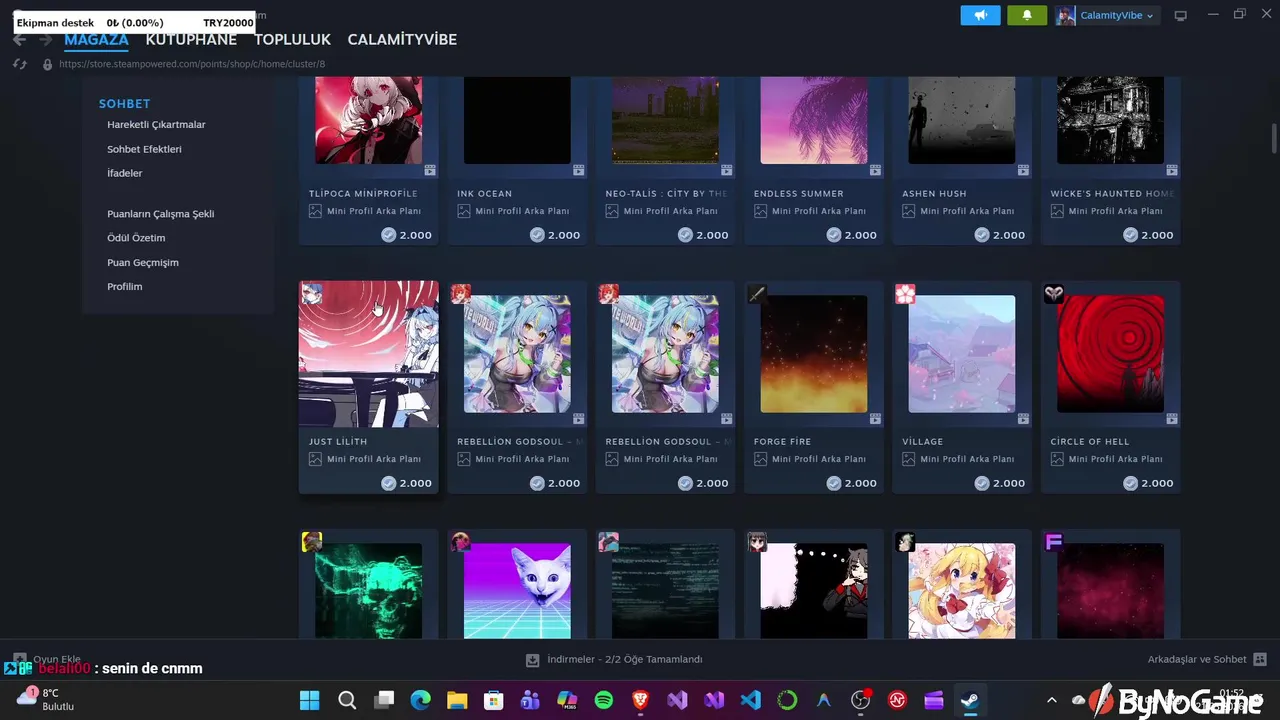Click the sword badge on Forge Fire card
Image resolution: width=1280 pixels, height=720 pixels.
click(757, 294)
